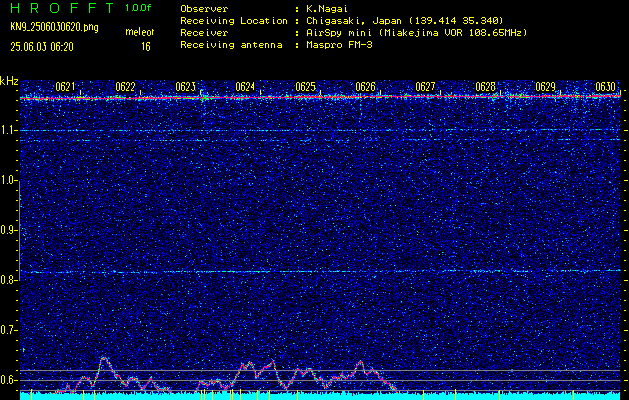Click the meteor count label

point(140,32)
